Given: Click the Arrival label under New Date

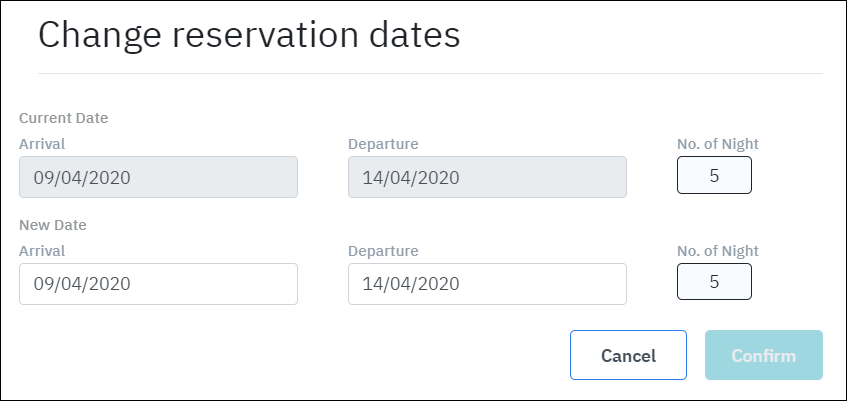Looking at the screenshot, I should point(42,251).
